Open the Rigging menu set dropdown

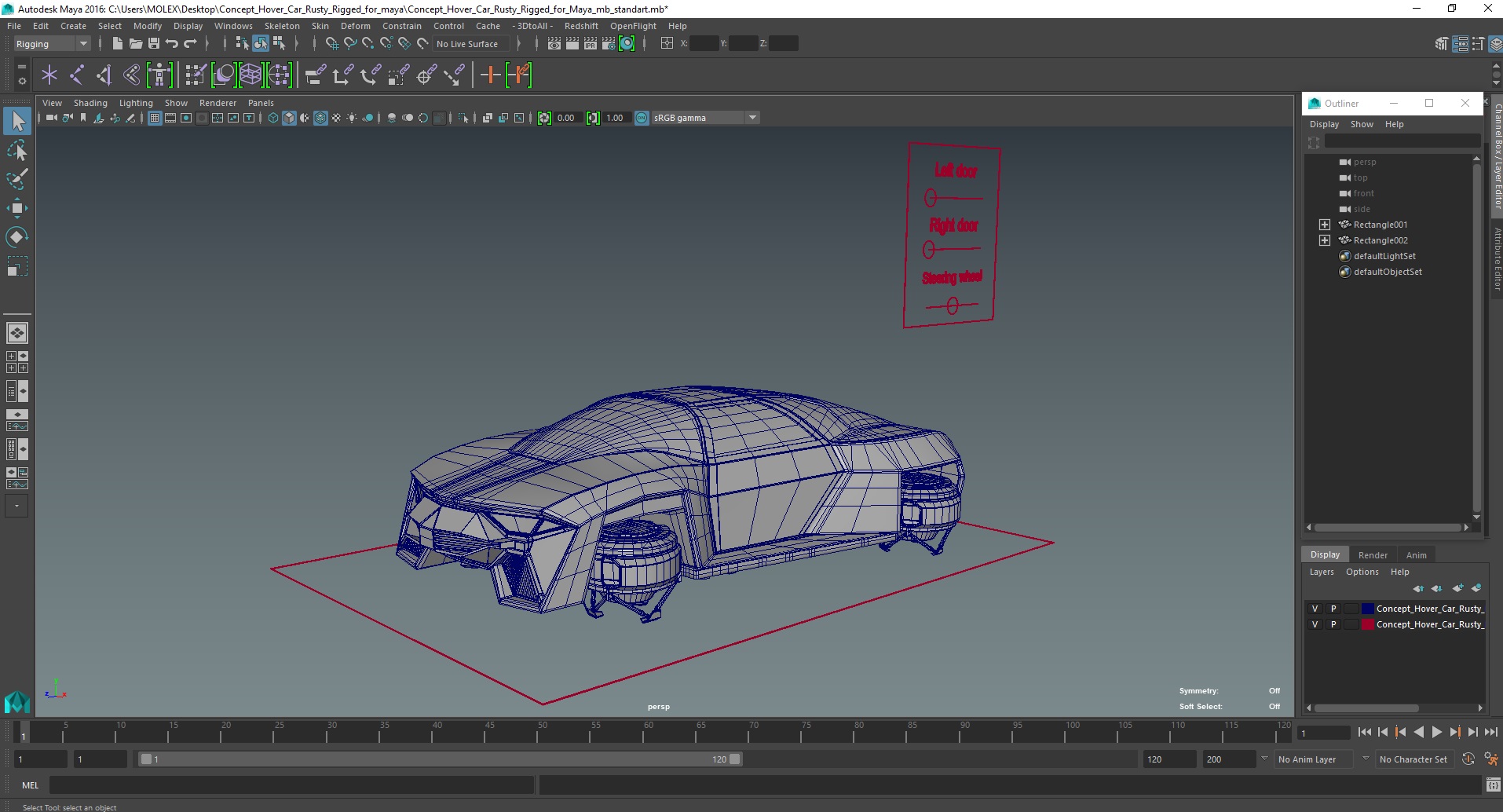(52, 44)
